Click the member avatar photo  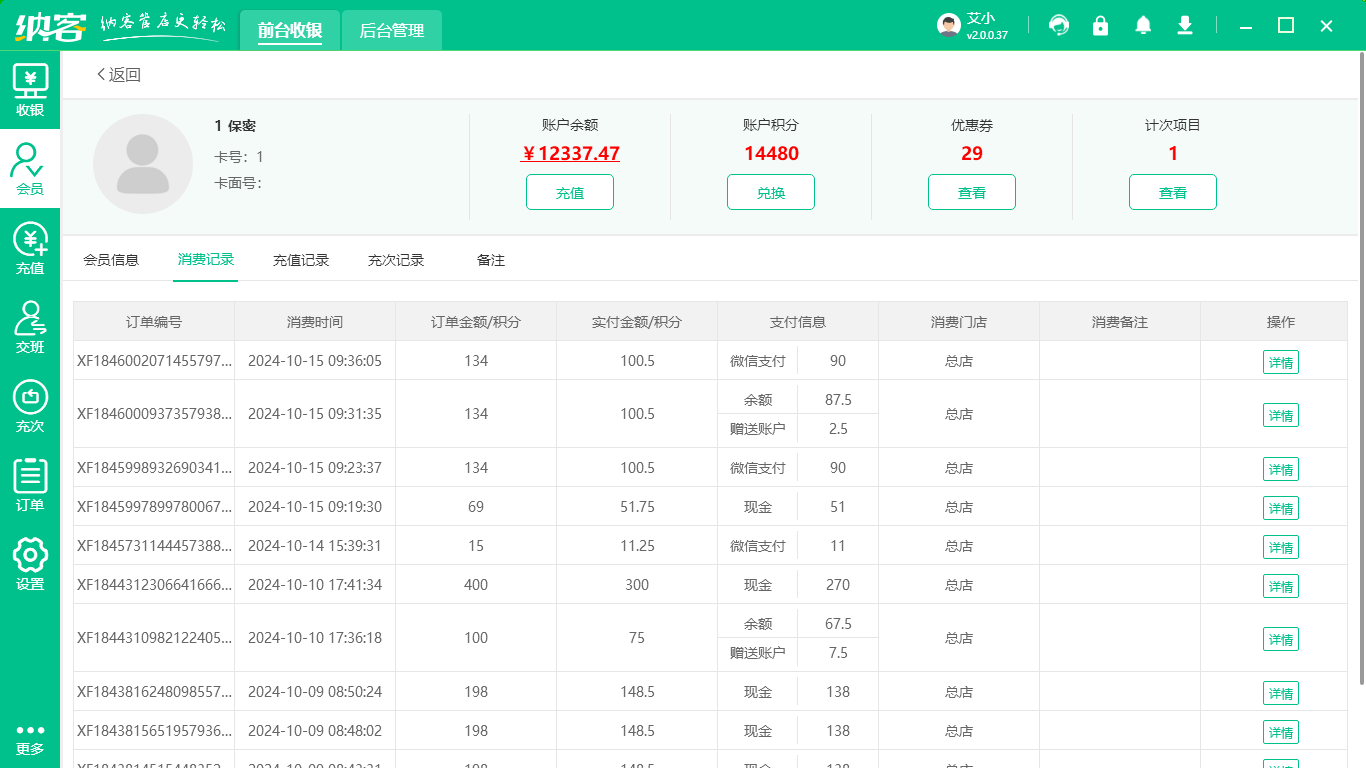(x=143, y=163)
